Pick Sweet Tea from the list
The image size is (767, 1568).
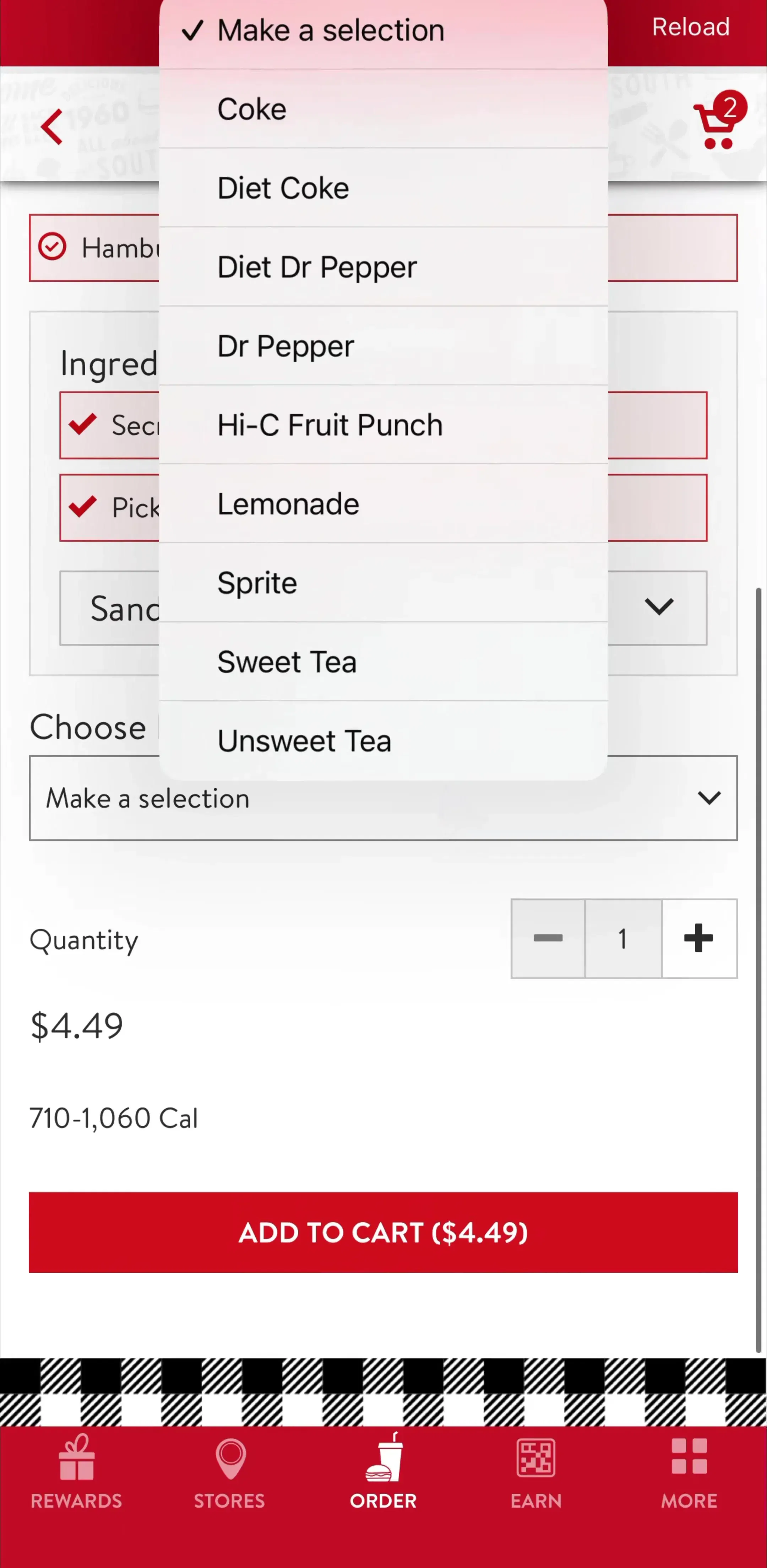[x=383, y=662]
